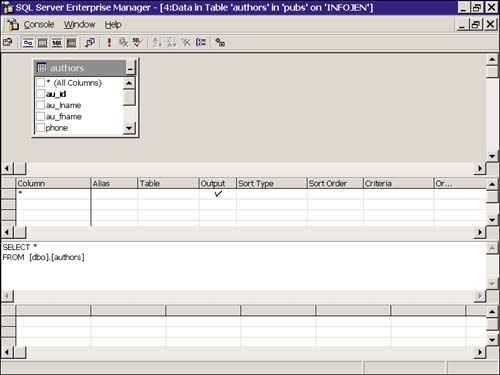
Task: Click the diagram pane scroll left arrow
Action: 7,168
